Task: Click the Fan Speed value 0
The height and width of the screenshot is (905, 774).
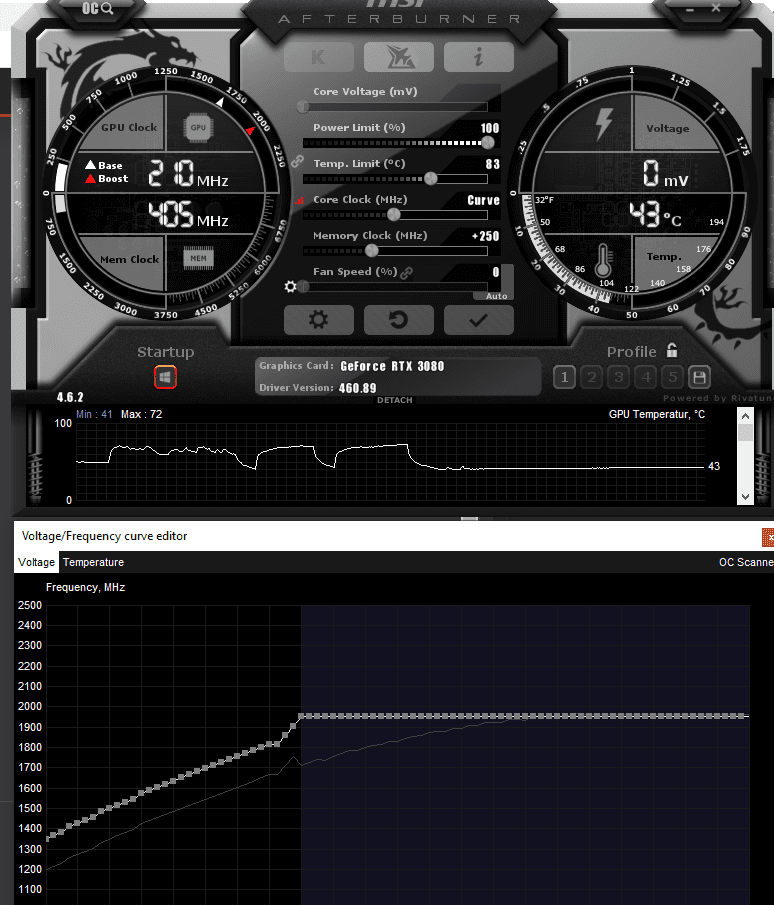Action: pyautogui.click(x=496, y=272)
